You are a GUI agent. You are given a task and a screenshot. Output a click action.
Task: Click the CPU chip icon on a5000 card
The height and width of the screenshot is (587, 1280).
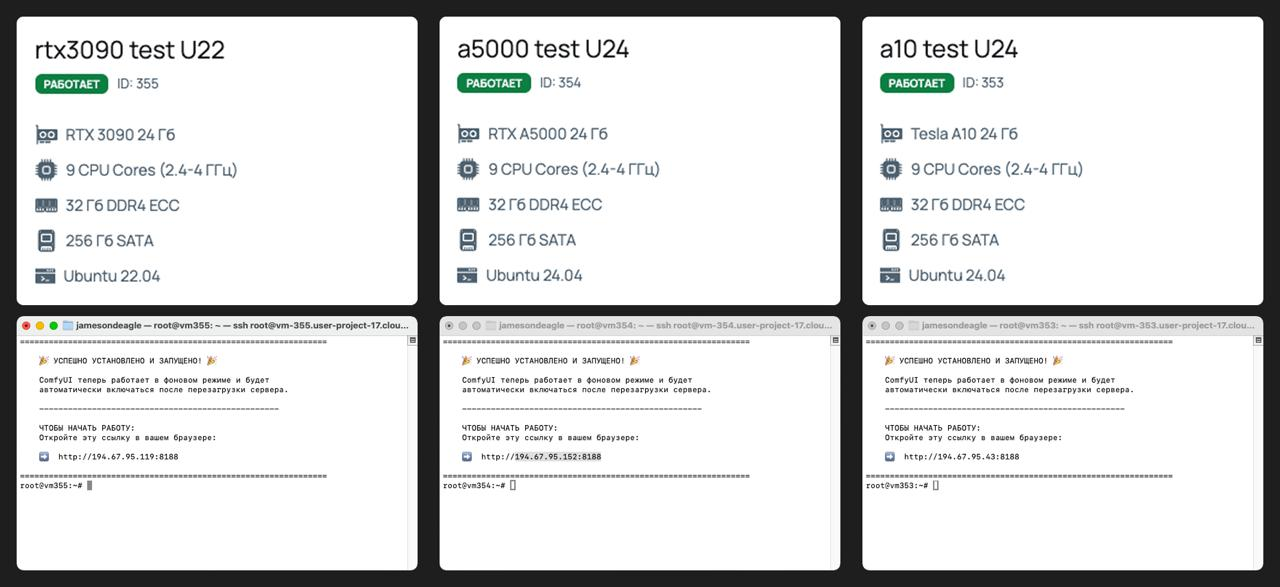(468, 169)
